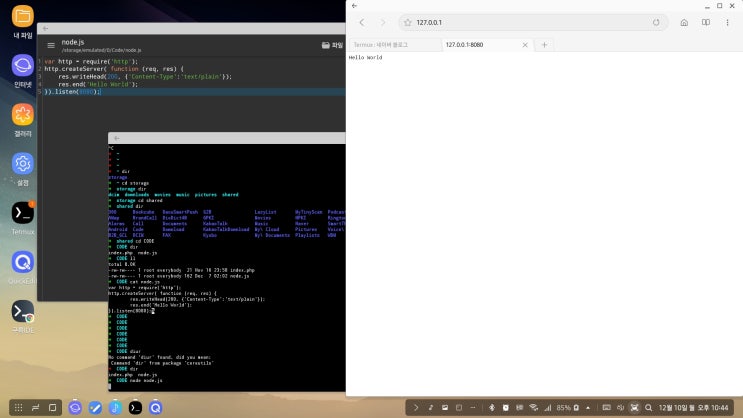
Task: Click the music note tray icon
Action: pyautogui.click(x=431, y=408)
